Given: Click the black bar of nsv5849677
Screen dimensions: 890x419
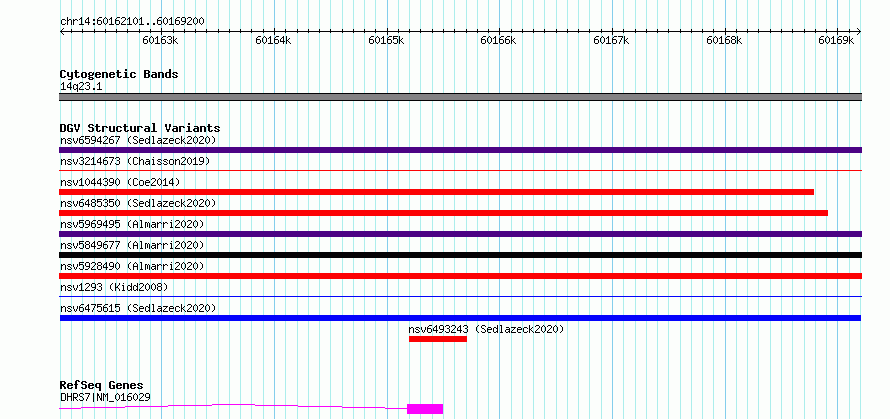Looking at the screenshot, I should (460, 255).
